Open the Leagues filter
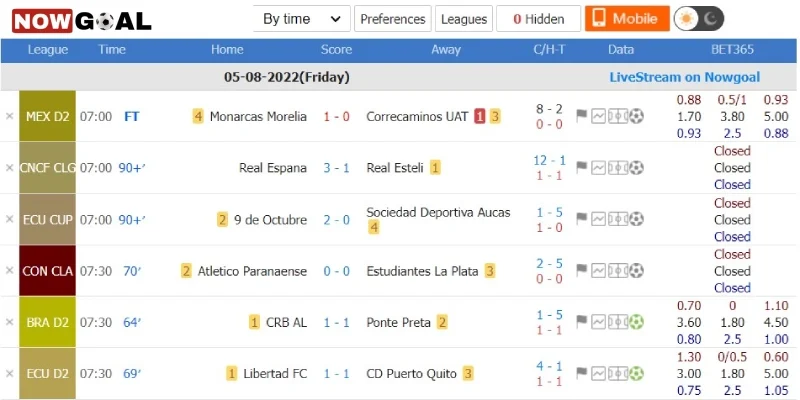The width and height of the screenshot is (800, 400). click(x=464, y=19)
